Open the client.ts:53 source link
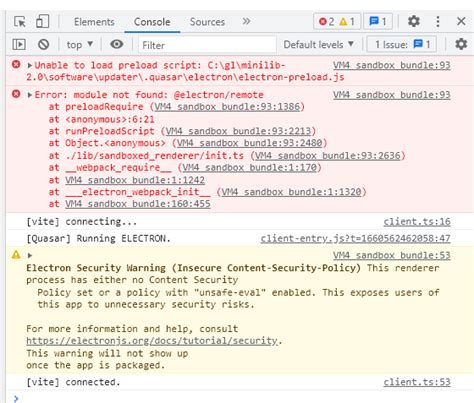474x403 pixels. click(x=417, y=382)
